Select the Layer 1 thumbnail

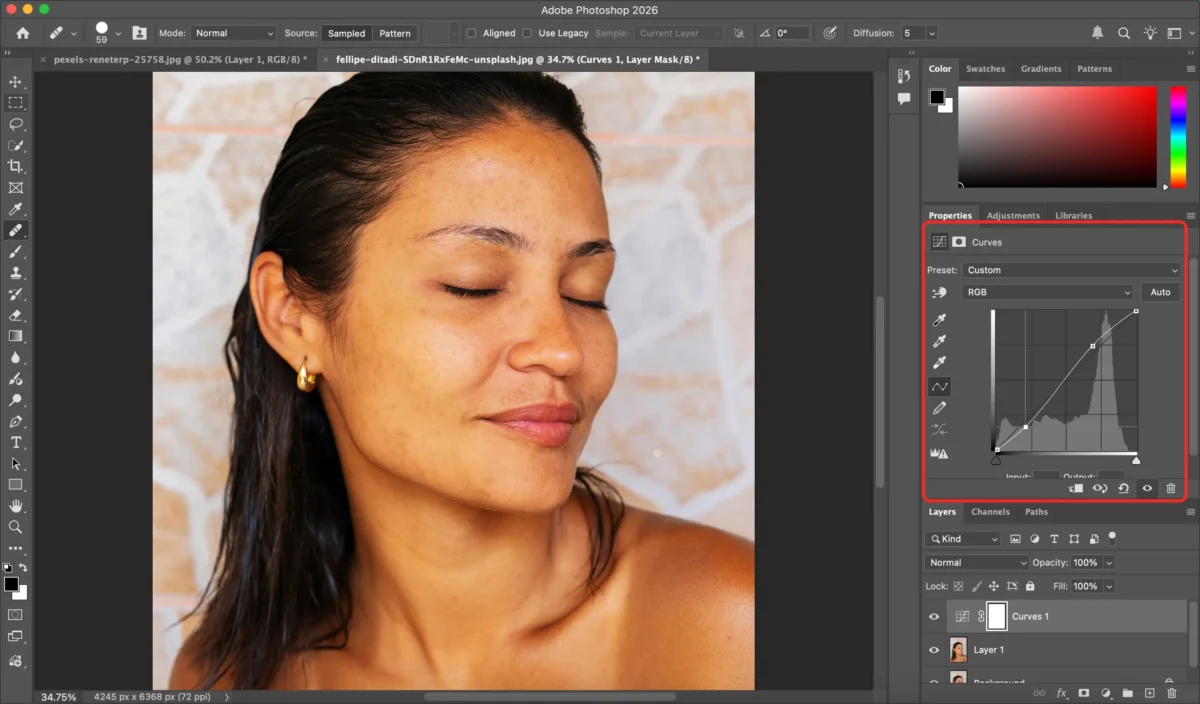[958, 650]
